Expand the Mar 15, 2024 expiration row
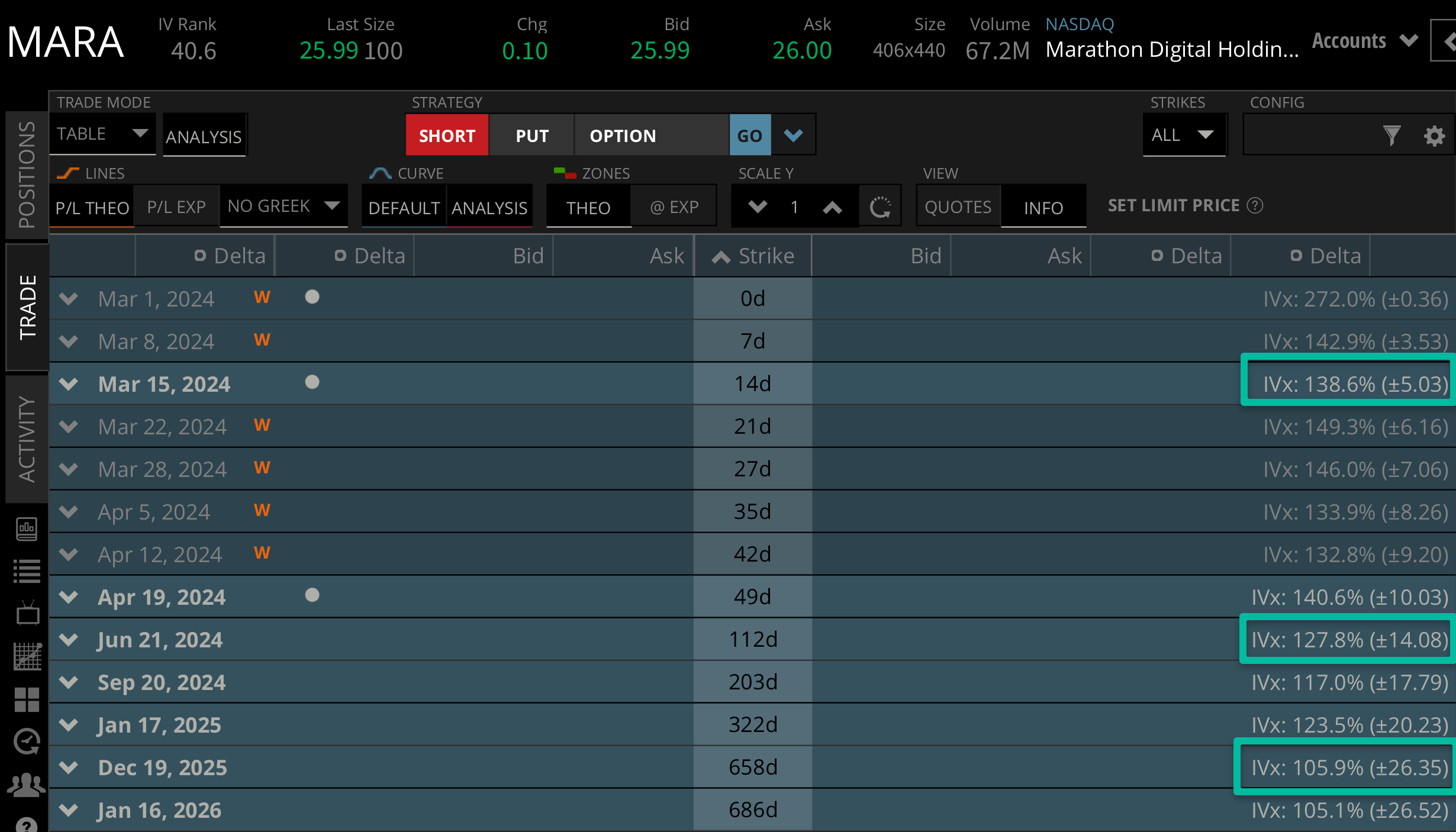This screenshot has width=1456, height=832. coord(69,384)
